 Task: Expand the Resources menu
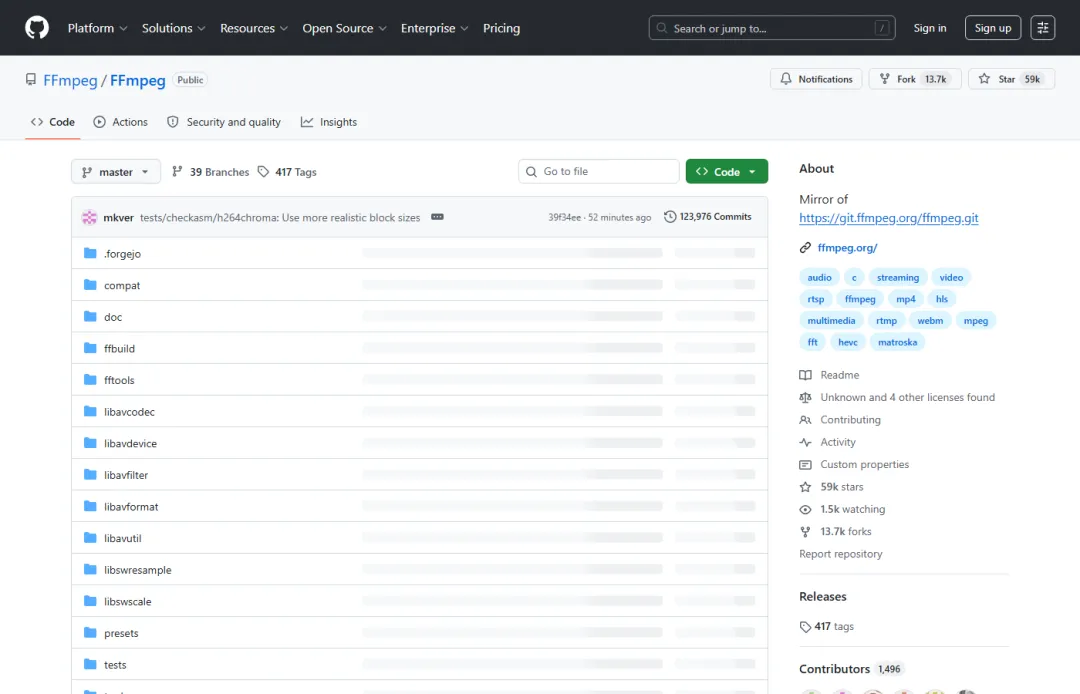tap(254, 28)
